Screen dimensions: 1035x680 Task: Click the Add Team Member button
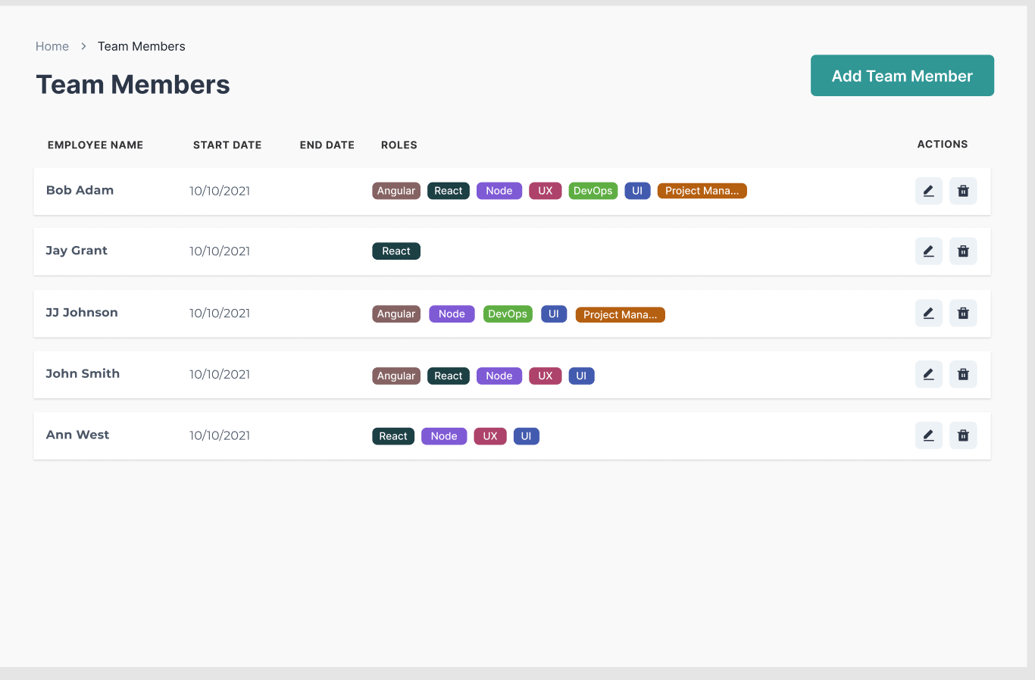[902, 75]
